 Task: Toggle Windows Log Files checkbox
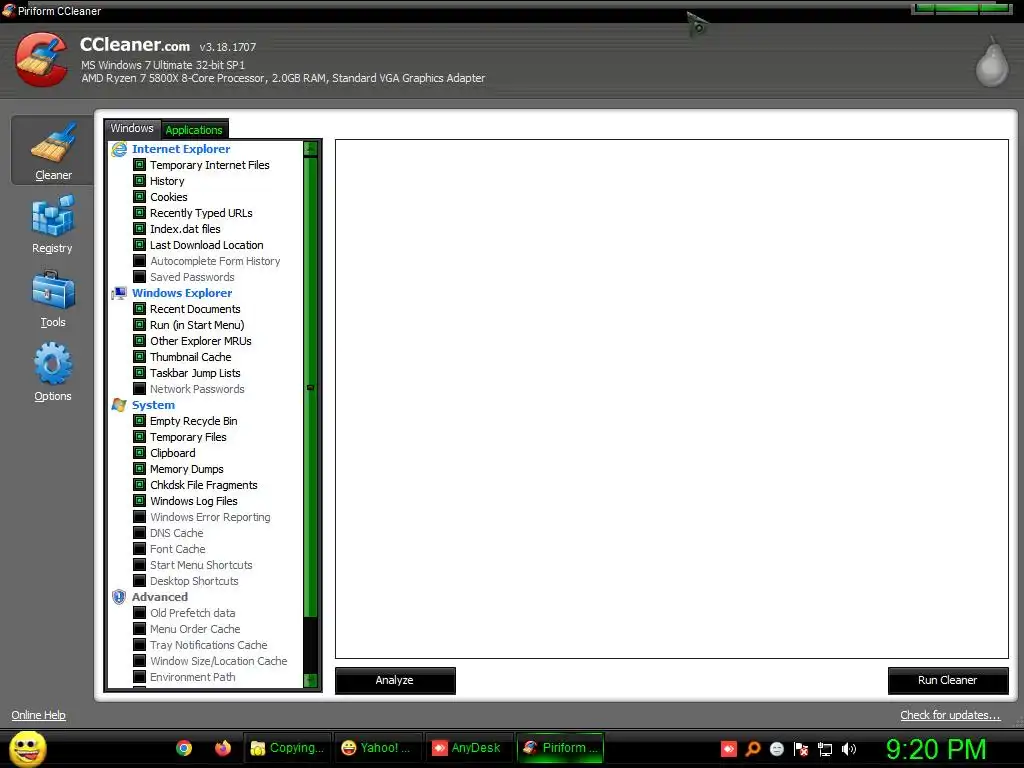coord(139,501)
